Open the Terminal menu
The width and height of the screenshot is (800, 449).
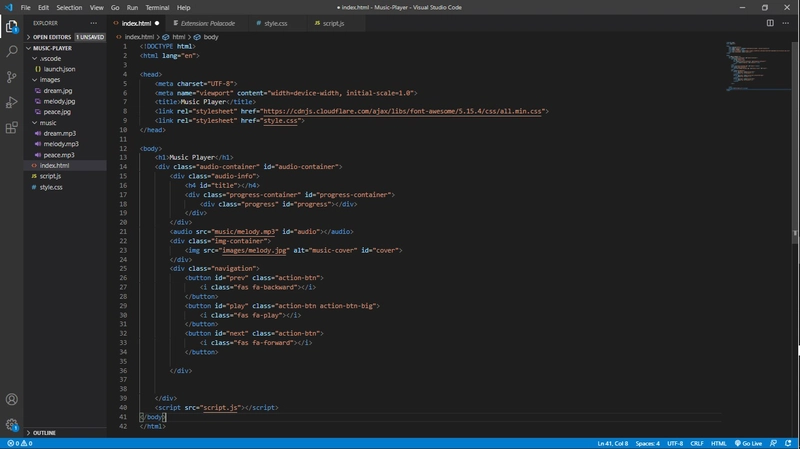pyautogui.click(x=155, y=7)
